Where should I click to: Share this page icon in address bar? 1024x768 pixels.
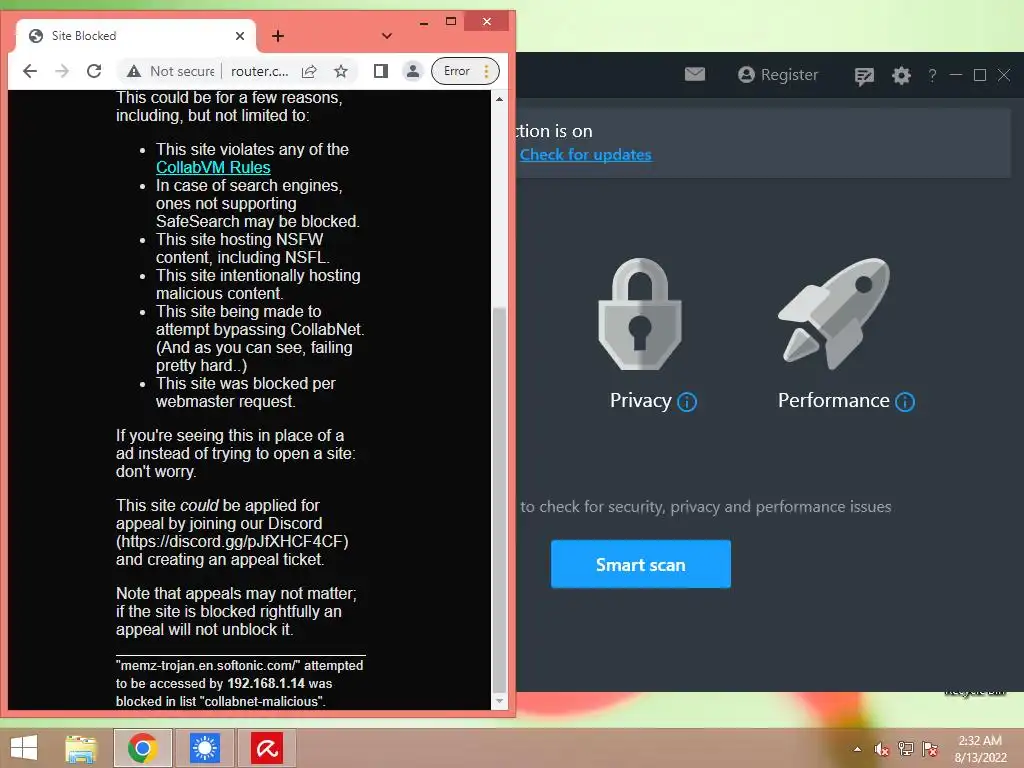click(309, 71)
